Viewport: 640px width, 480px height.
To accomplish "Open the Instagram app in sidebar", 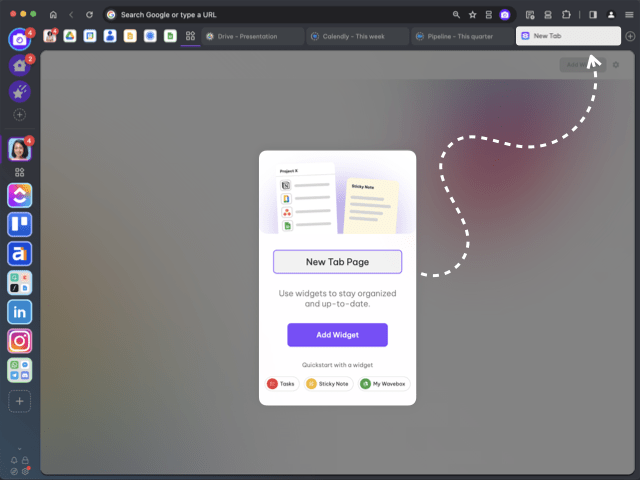I will coord(19,341).
